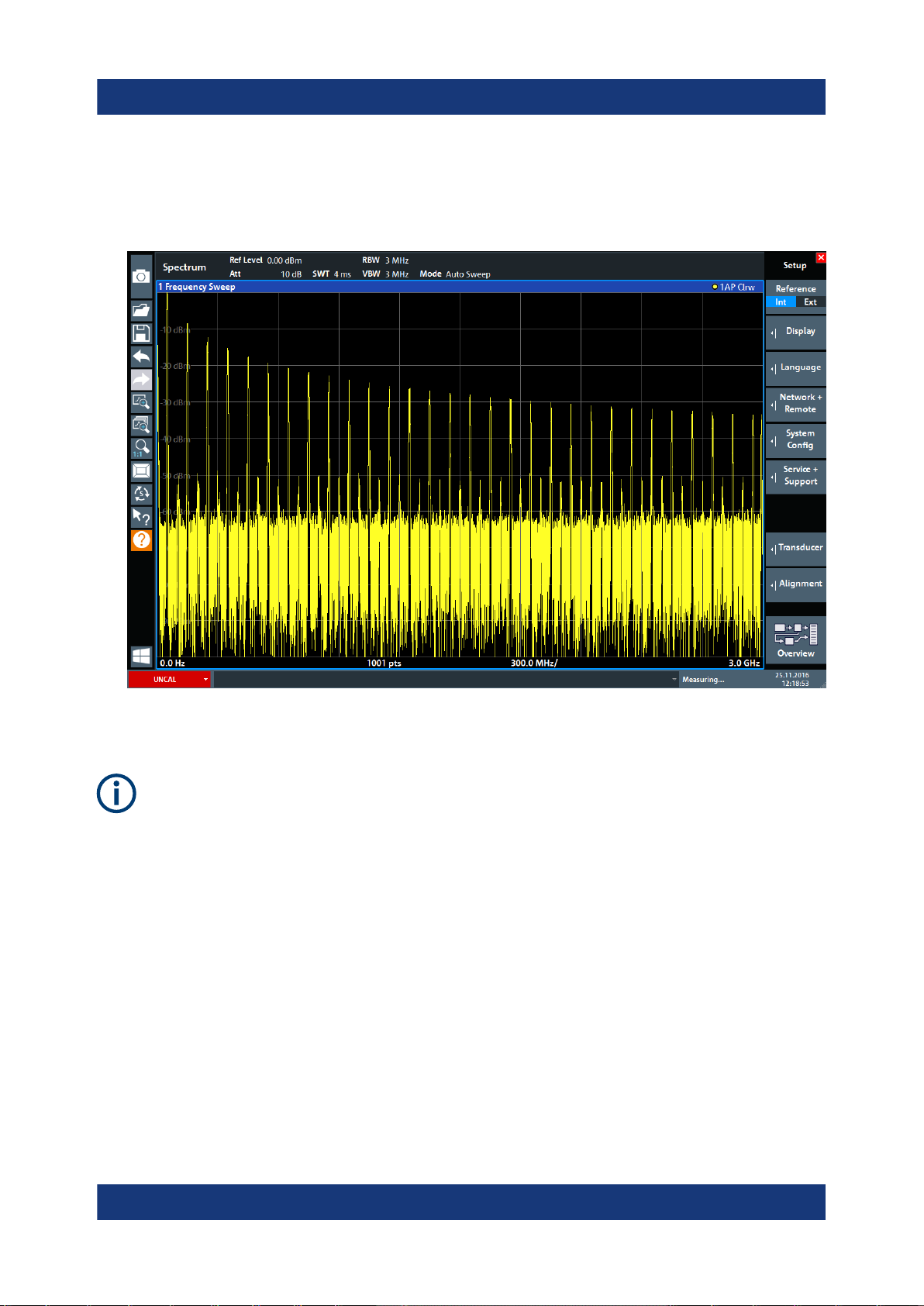Open the Overview configuration diagram
Image resolution: width=924 pixels, height=1306 pixels.
tap(795, 640)
